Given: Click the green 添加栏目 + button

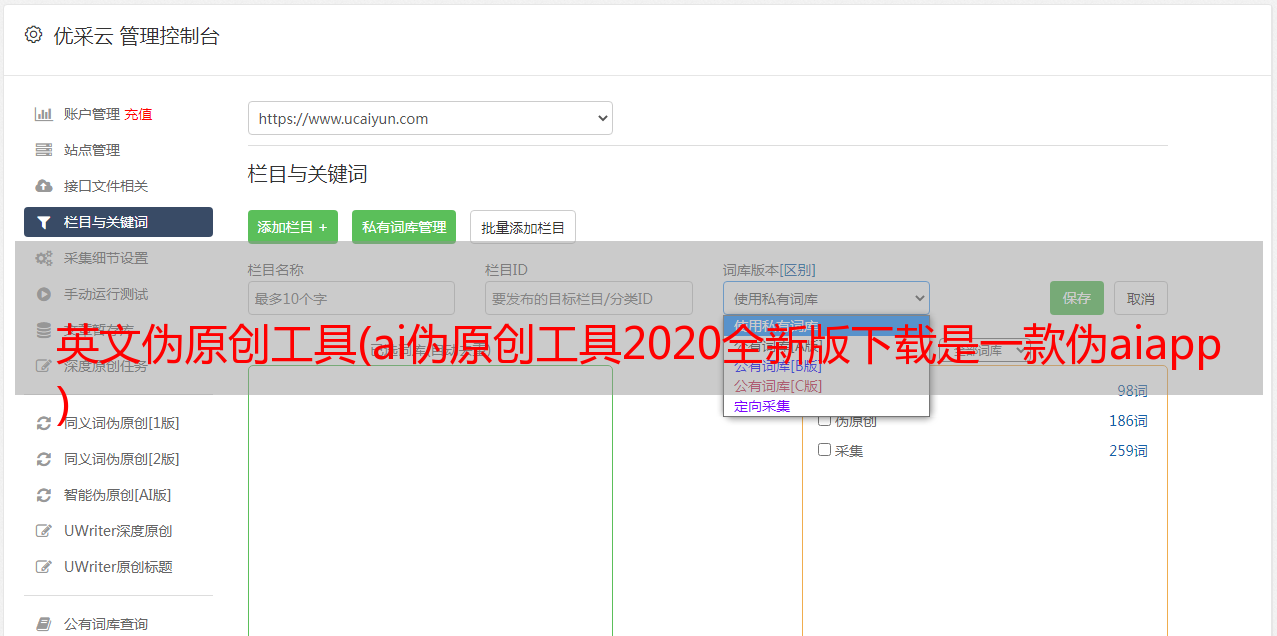Looking at the screenshot, I should coord(293,227).
